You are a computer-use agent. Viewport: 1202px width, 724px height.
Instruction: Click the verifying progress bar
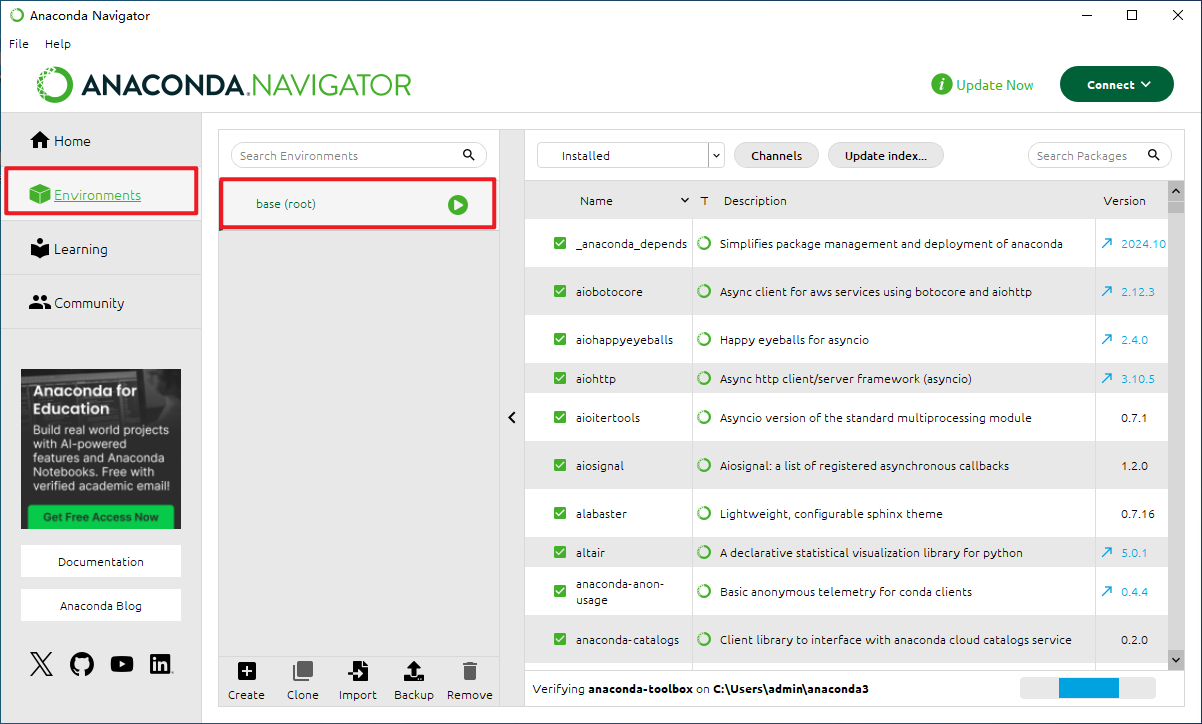pos(1087,688)
